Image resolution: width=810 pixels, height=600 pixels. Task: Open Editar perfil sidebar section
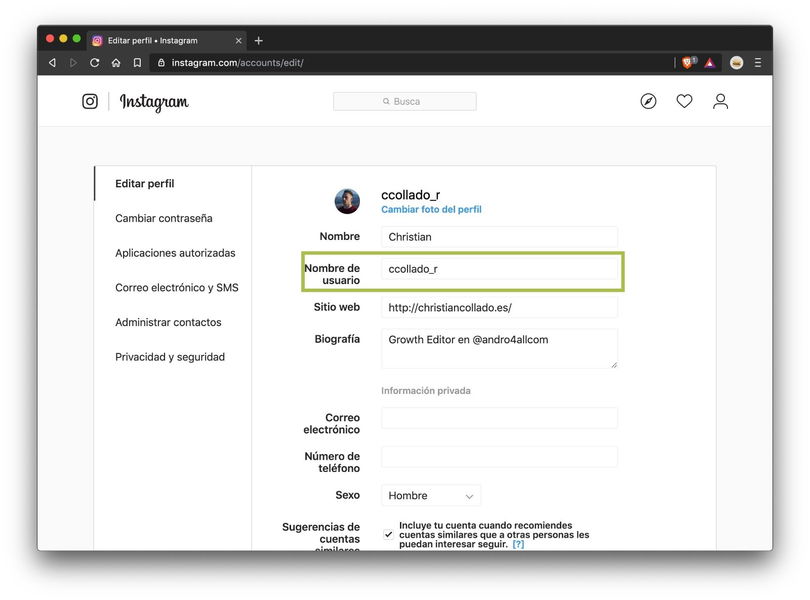[x=145, y=183]
